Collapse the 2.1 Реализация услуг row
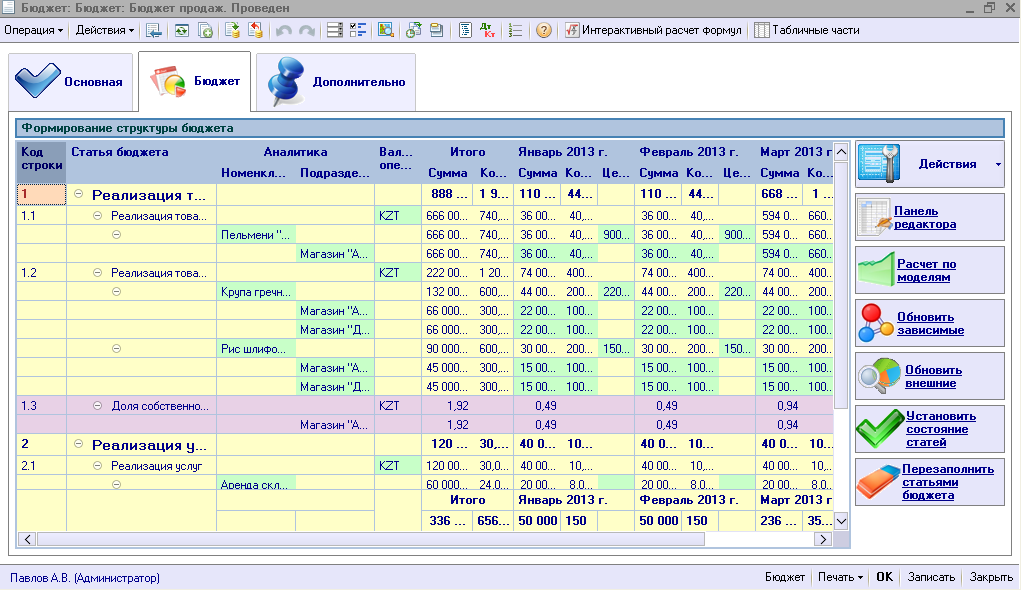Image resolution: width=1021 pixels, height=591 pixels. (98, 466)
